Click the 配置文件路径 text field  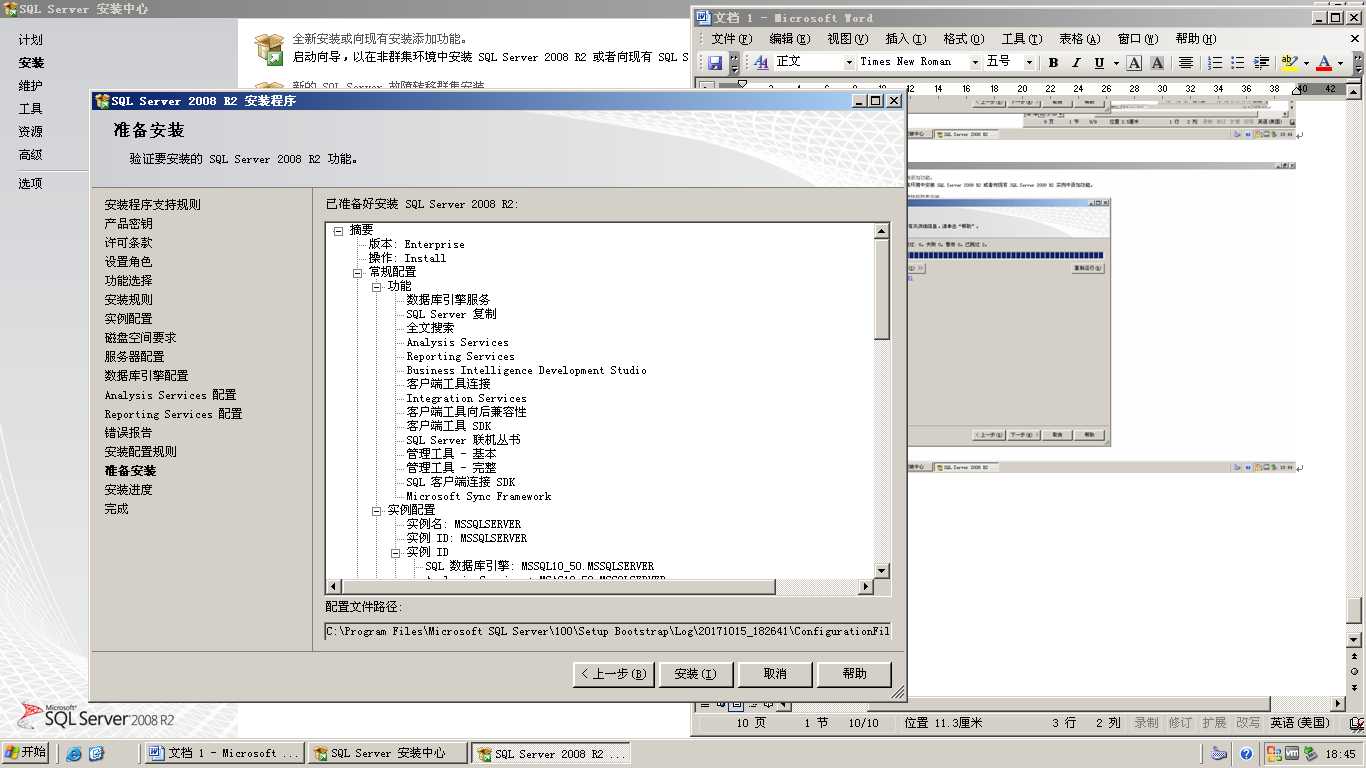pyautogui.click(x=607, y=631)
